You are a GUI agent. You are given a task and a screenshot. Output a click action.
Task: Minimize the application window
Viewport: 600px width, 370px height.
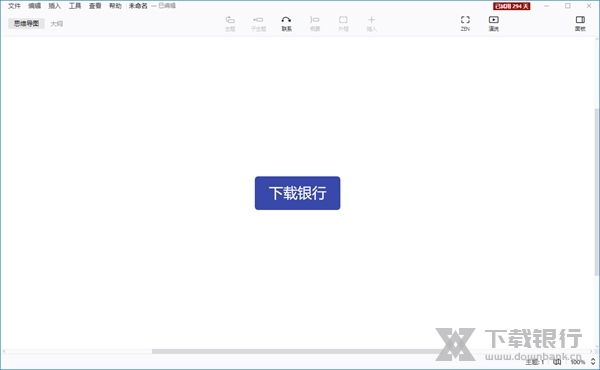[546, 6]
